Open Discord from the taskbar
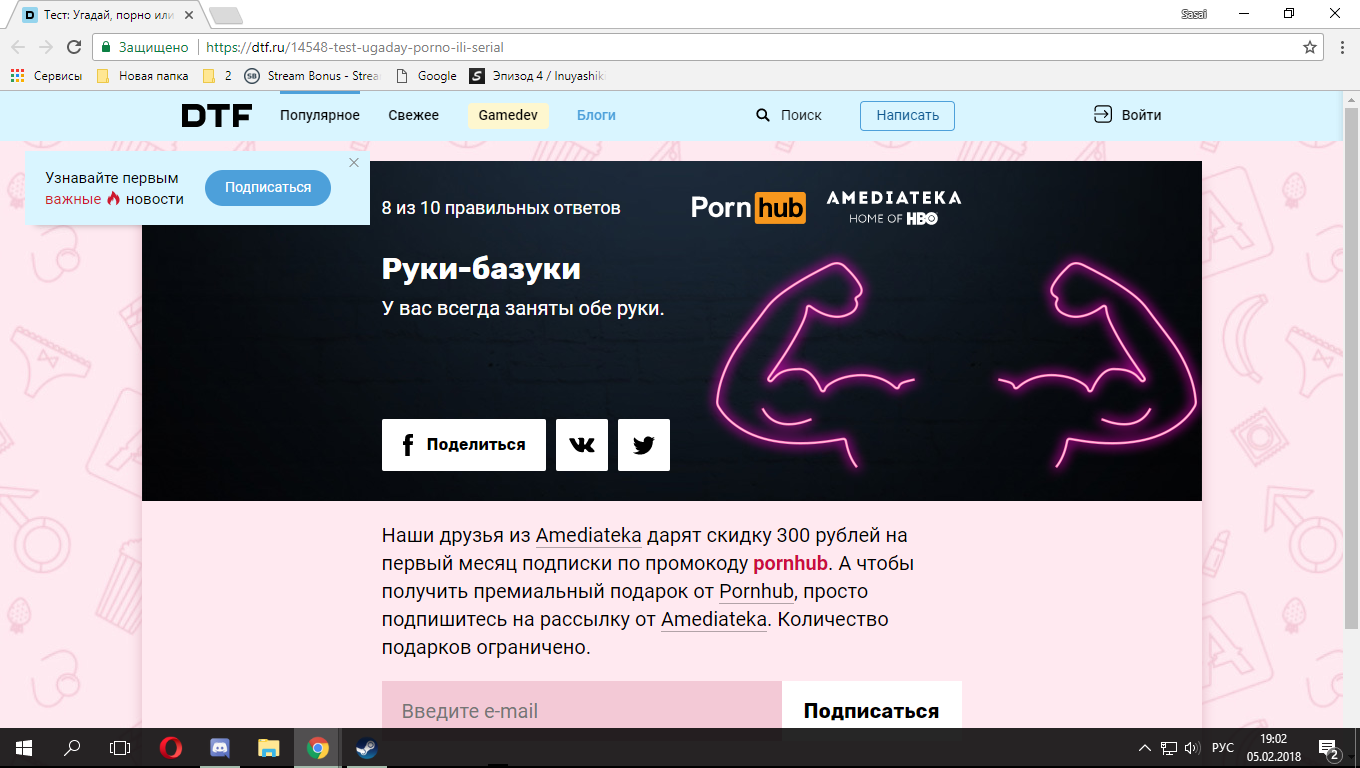The image size is (1360, 768). [x=220, y=747]
